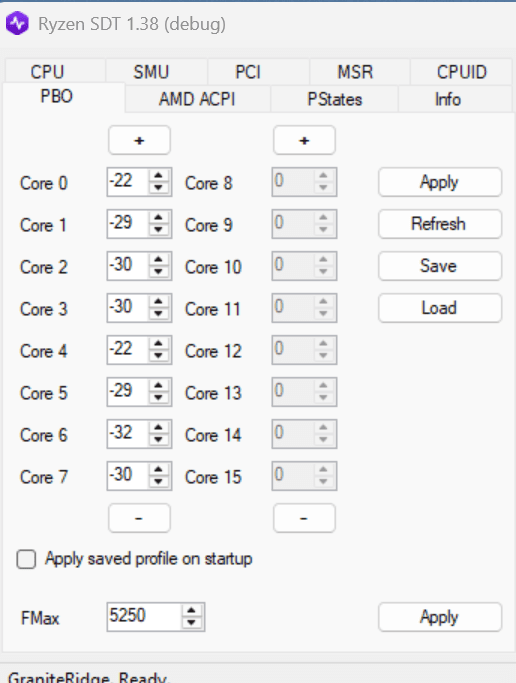Decrease Core 6 offset with down arrow
Viewport: 516px width, 683px height.
pyautogui.click(x=159, y=440)
